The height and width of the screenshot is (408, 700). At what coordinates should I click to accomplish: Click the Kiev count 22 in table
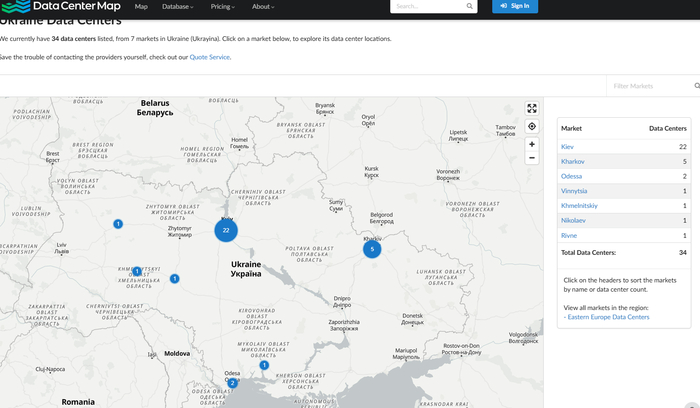tap(683, 146)
